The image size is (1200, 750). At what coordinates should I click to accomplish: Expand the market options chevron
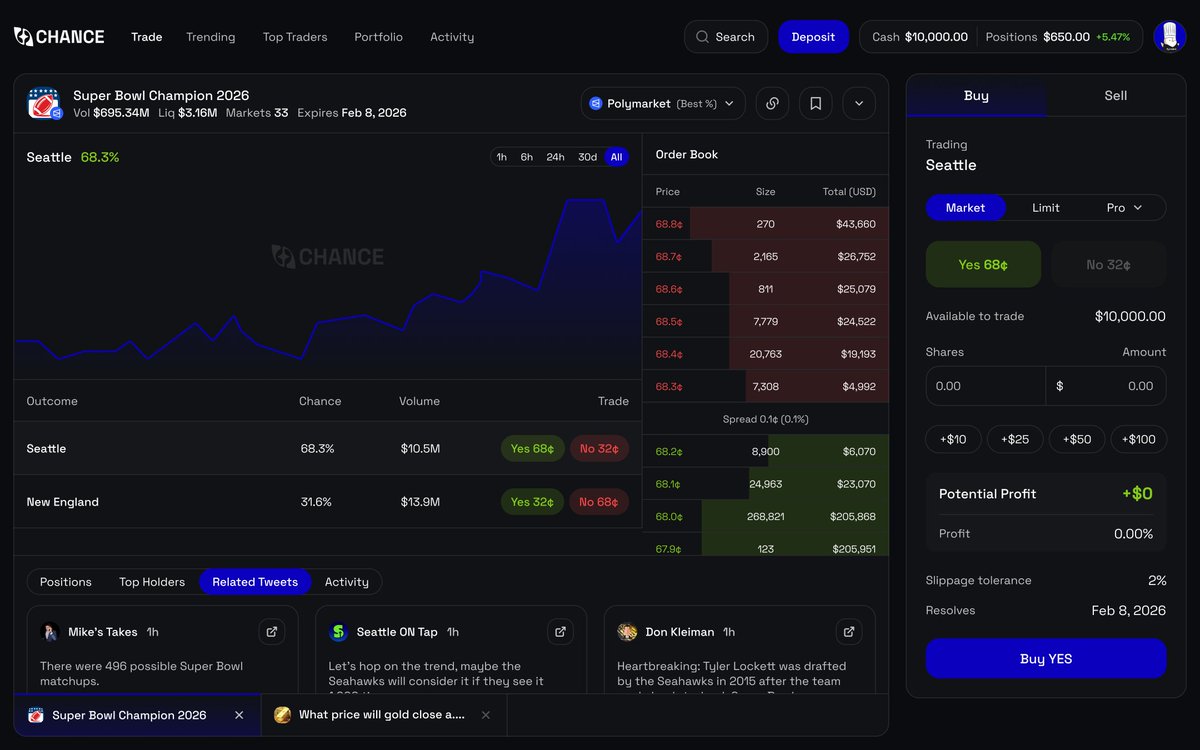[x=859, y=103]
